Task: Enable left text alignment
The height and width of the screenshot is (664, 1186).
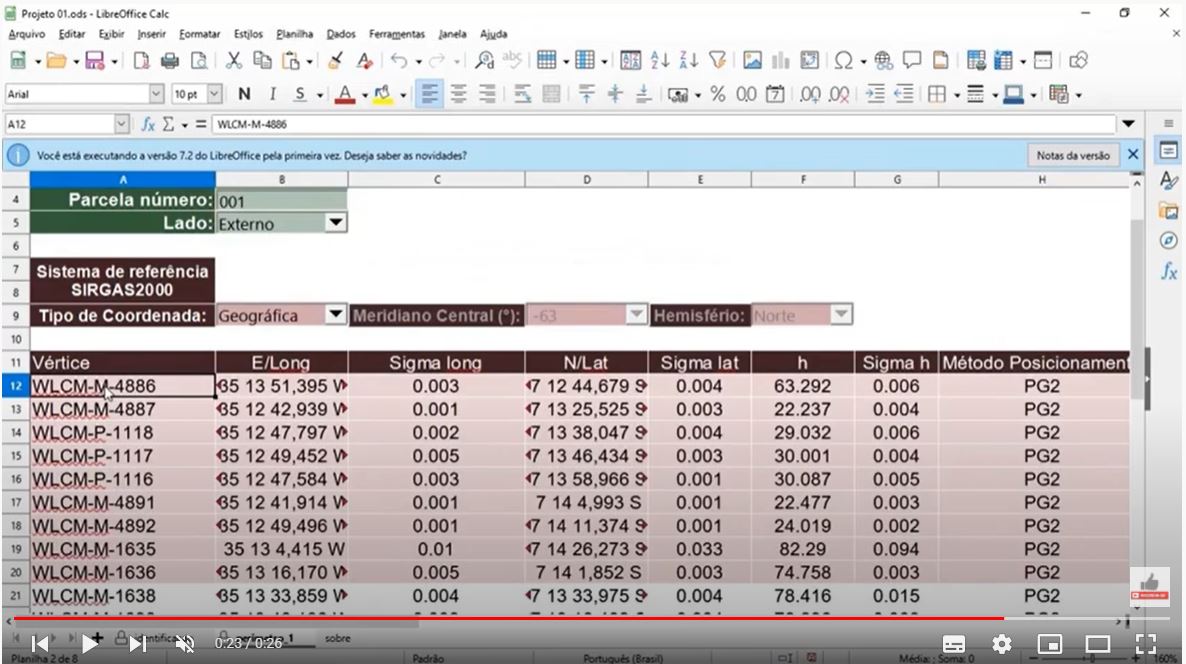Action: pyautogui.click(x=429, y=95)
